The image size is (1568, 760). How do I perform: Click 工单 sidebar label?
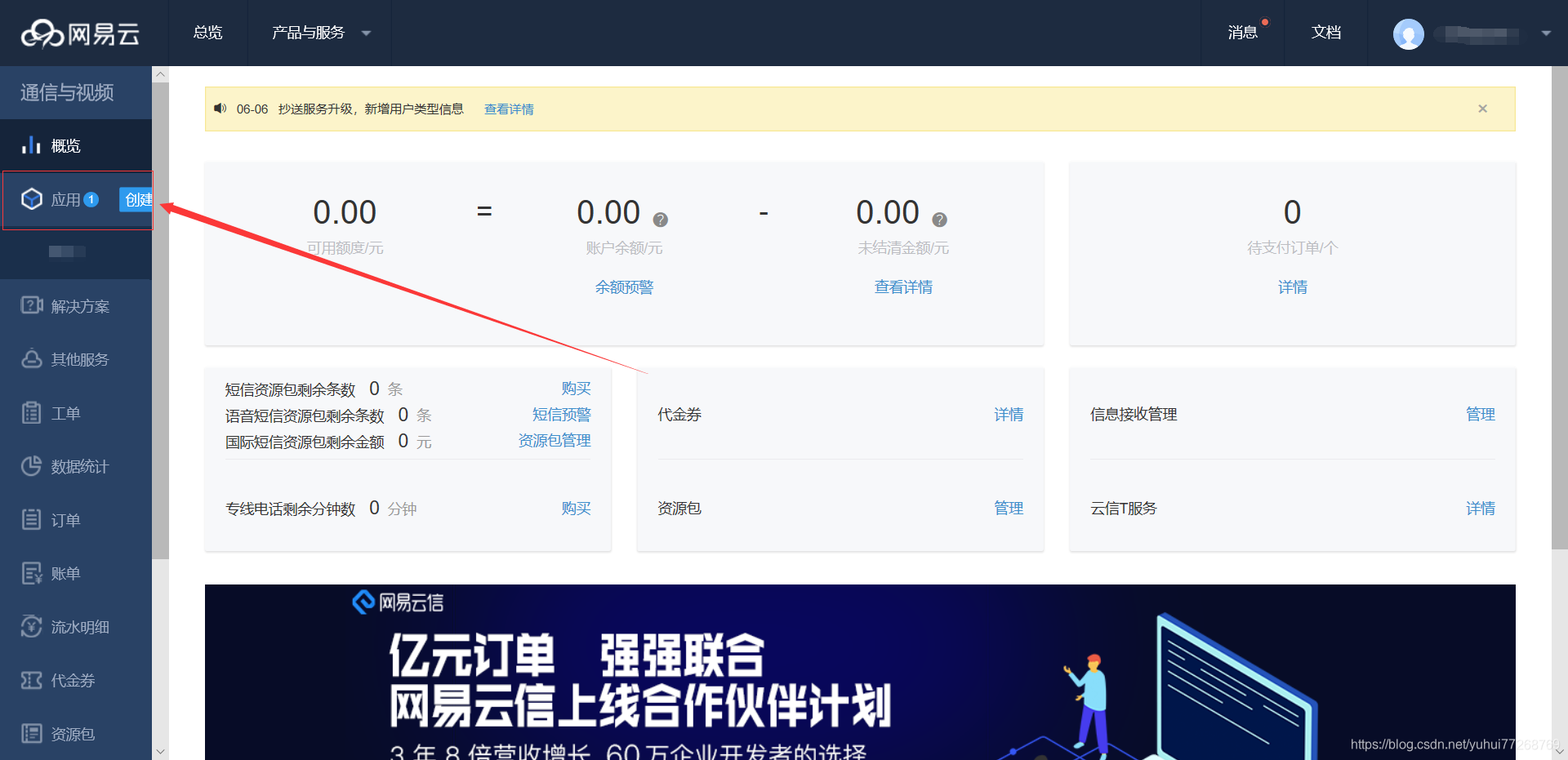(x=65, y=413)
